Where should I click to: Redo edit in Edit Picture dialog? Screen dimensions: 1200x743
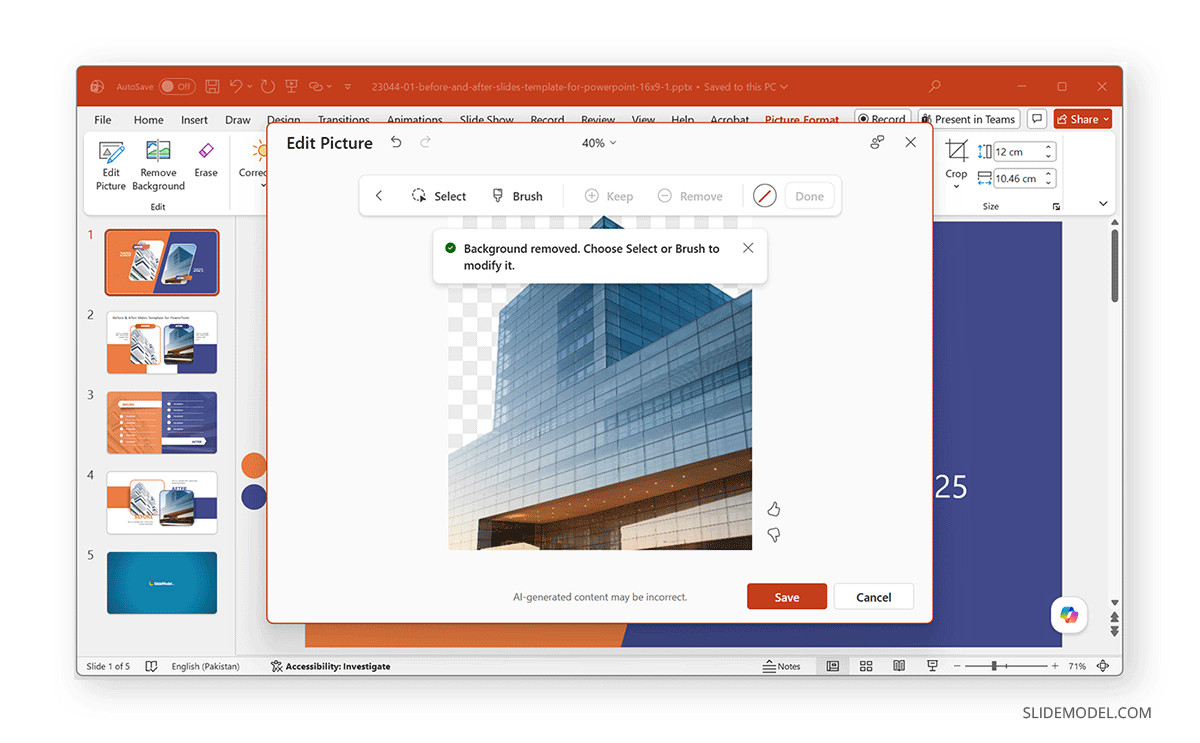pyautogui.click(x=426, y=143)
